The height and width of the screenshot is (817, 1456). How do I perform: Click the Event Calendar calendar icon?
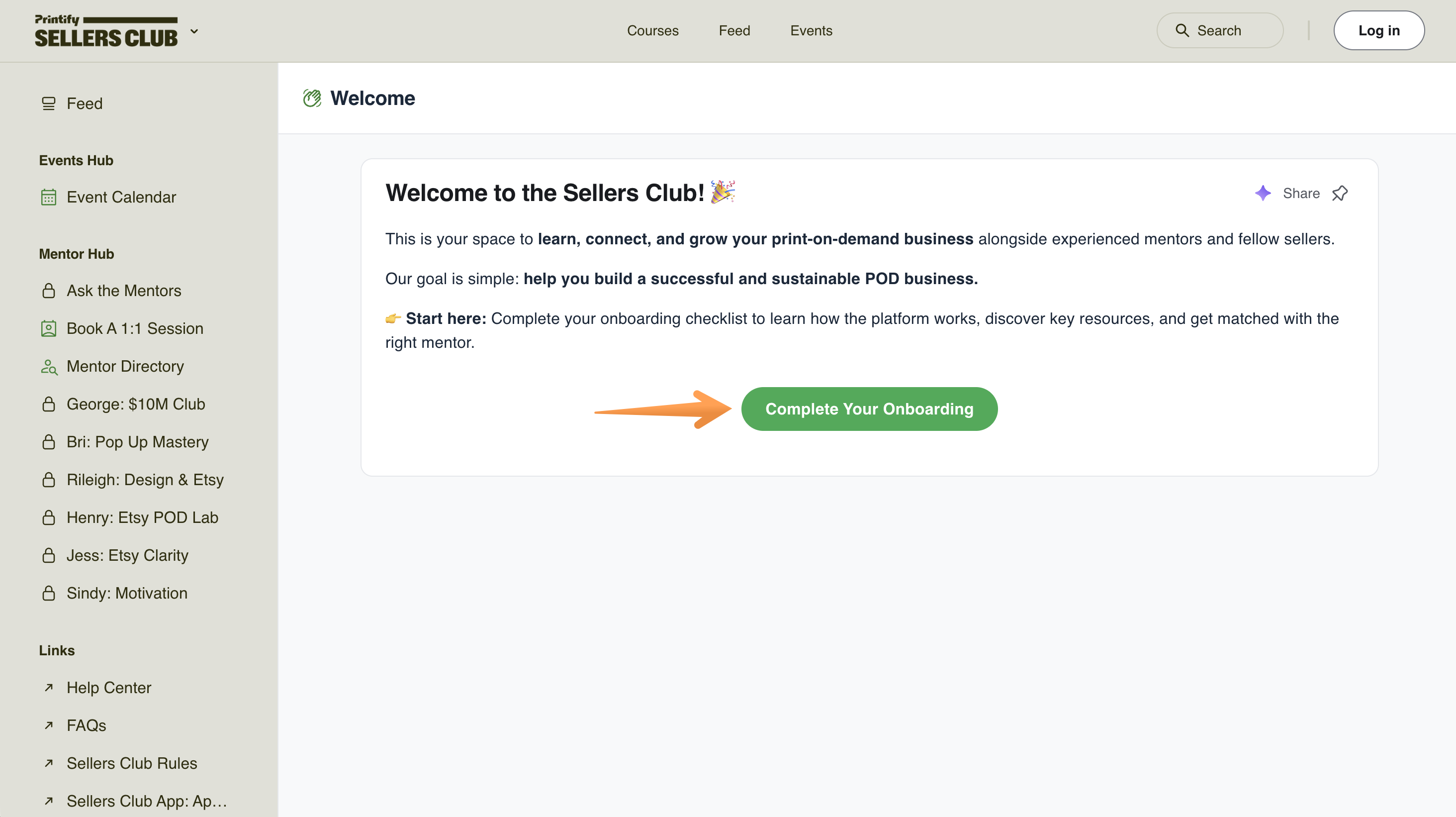49,198
